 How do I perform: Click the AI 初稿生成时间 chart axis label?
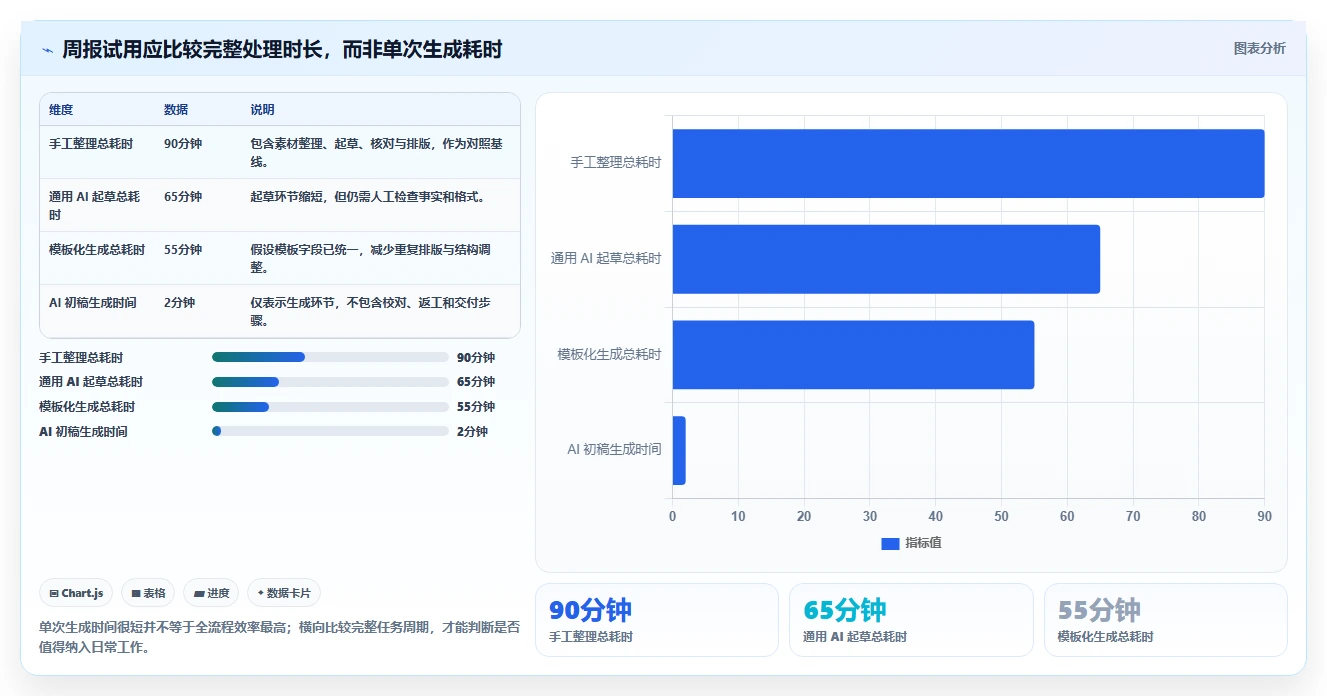(x=614, y=450)
